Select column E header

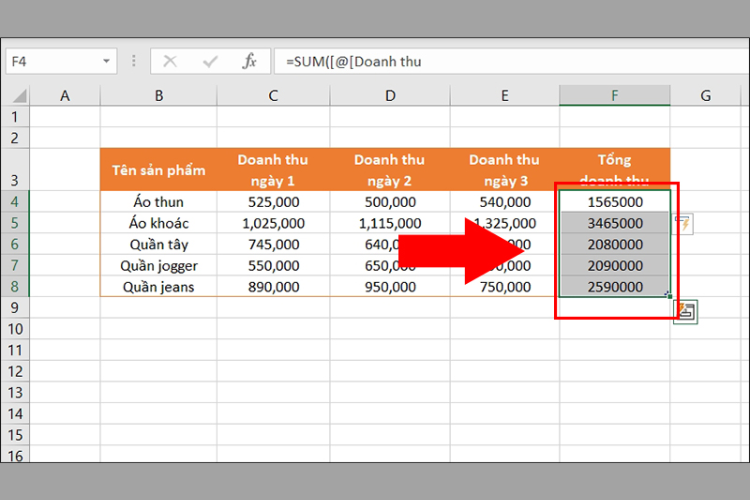(505, 96)
